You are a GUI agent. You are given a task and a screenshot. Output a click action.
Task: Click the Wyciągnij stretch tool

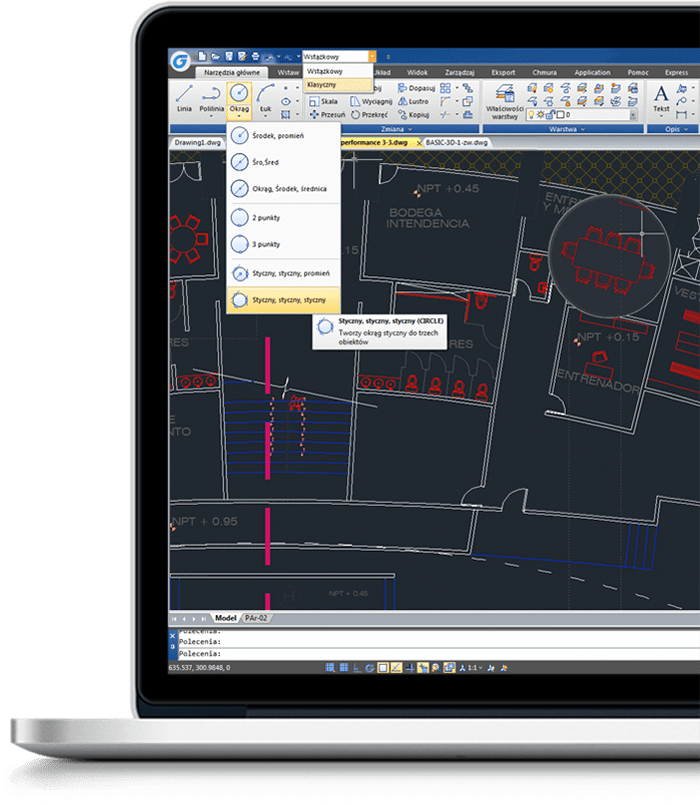point(371,102)
